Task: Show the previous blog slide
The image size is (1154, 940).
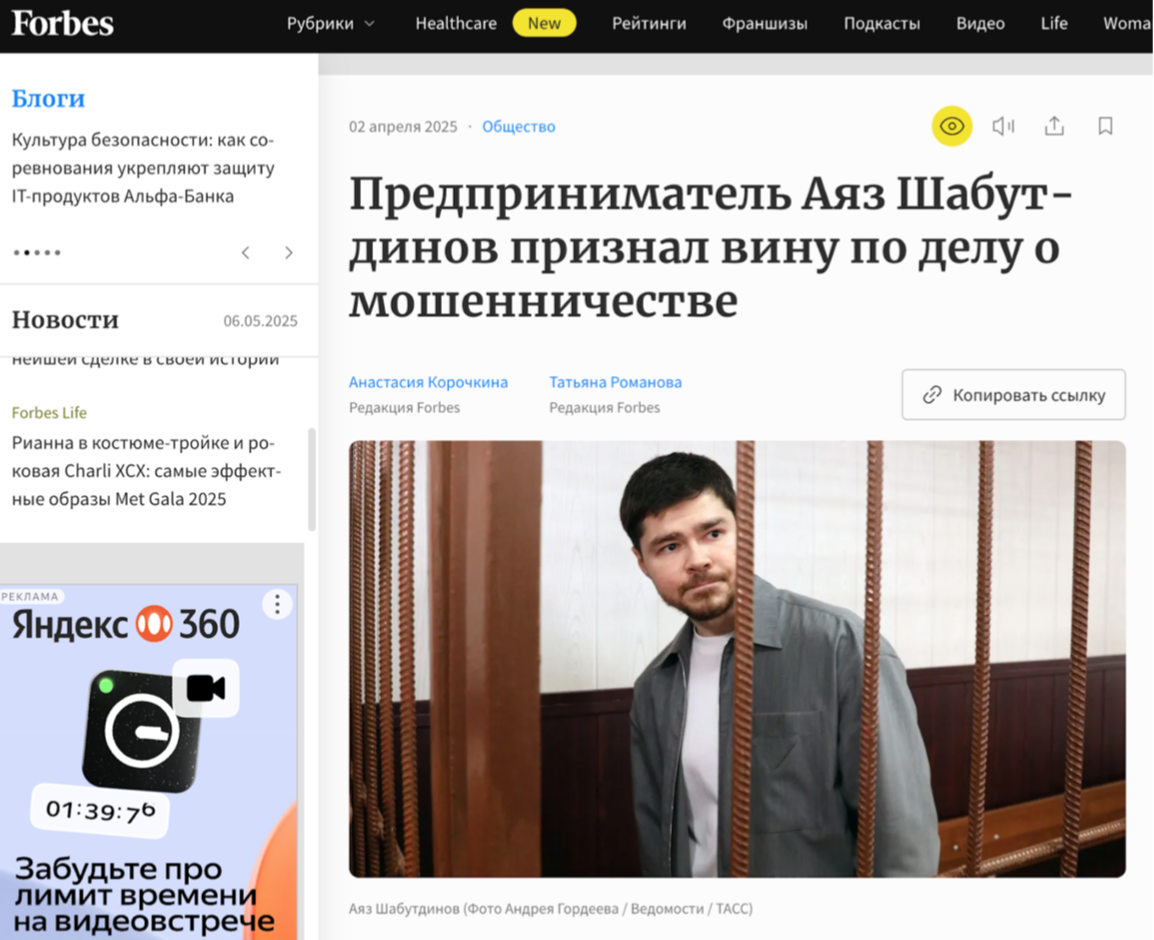Action: 246,252
